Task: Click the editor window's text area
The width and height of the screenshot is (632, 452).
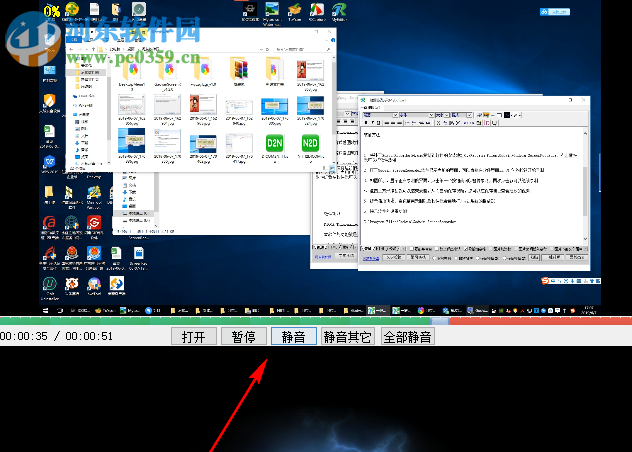Action: tap(472, 185)
